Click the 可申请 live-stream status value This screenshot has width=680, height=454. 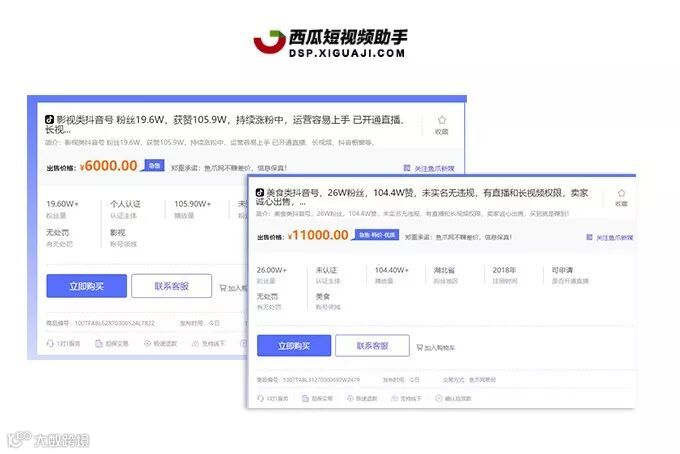[562, 270]
